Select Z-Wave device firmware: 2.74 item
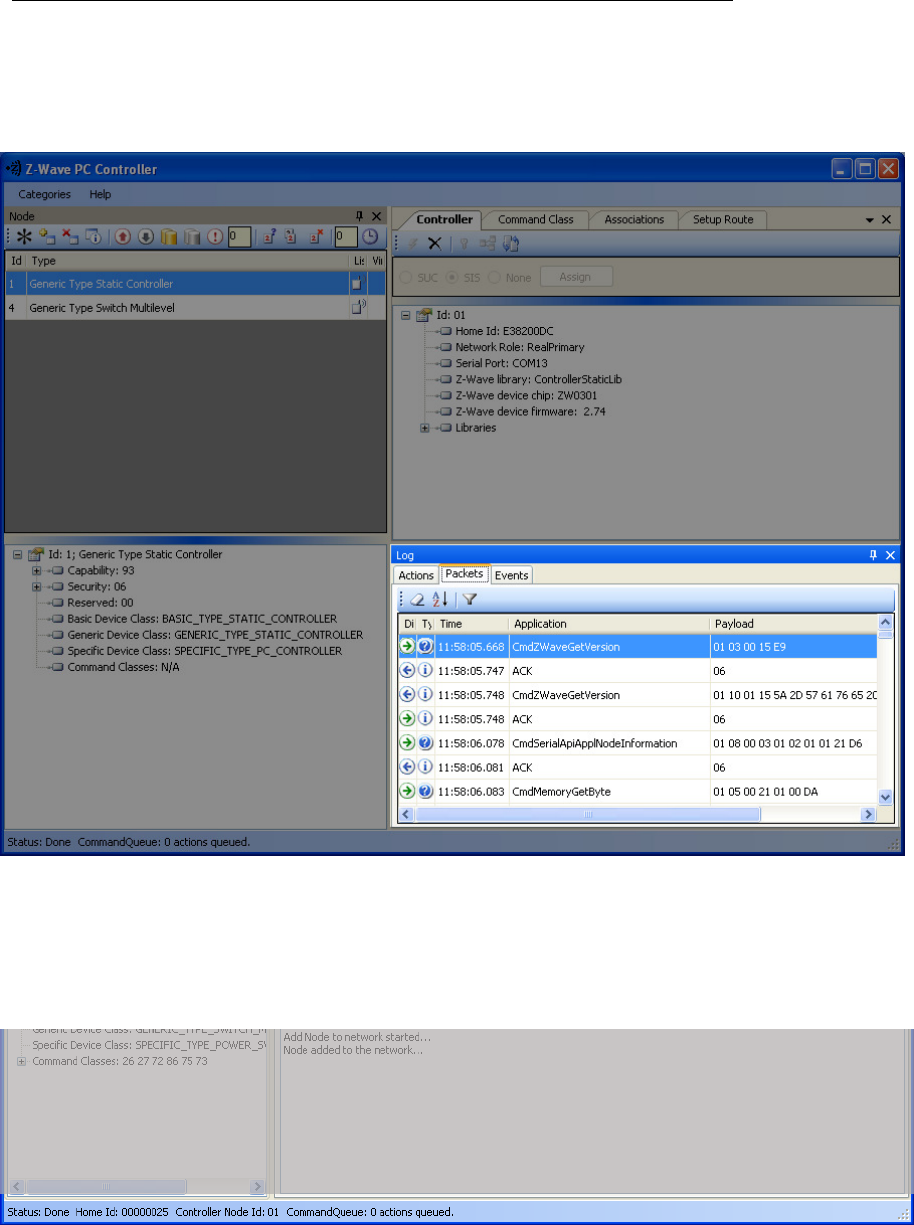 (x=530, y=411)
